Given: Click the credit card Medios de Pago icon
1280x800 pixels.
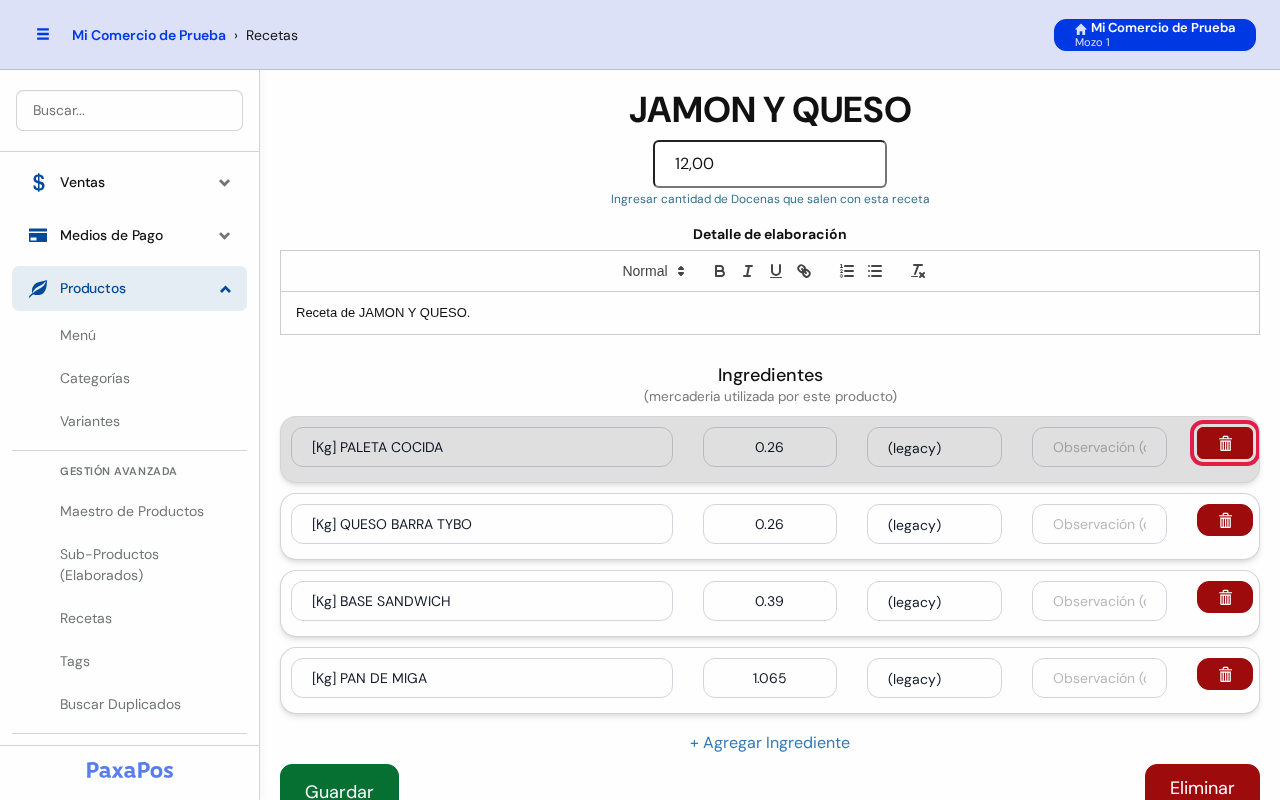Looking at the screenshot, I should [38, 235].
